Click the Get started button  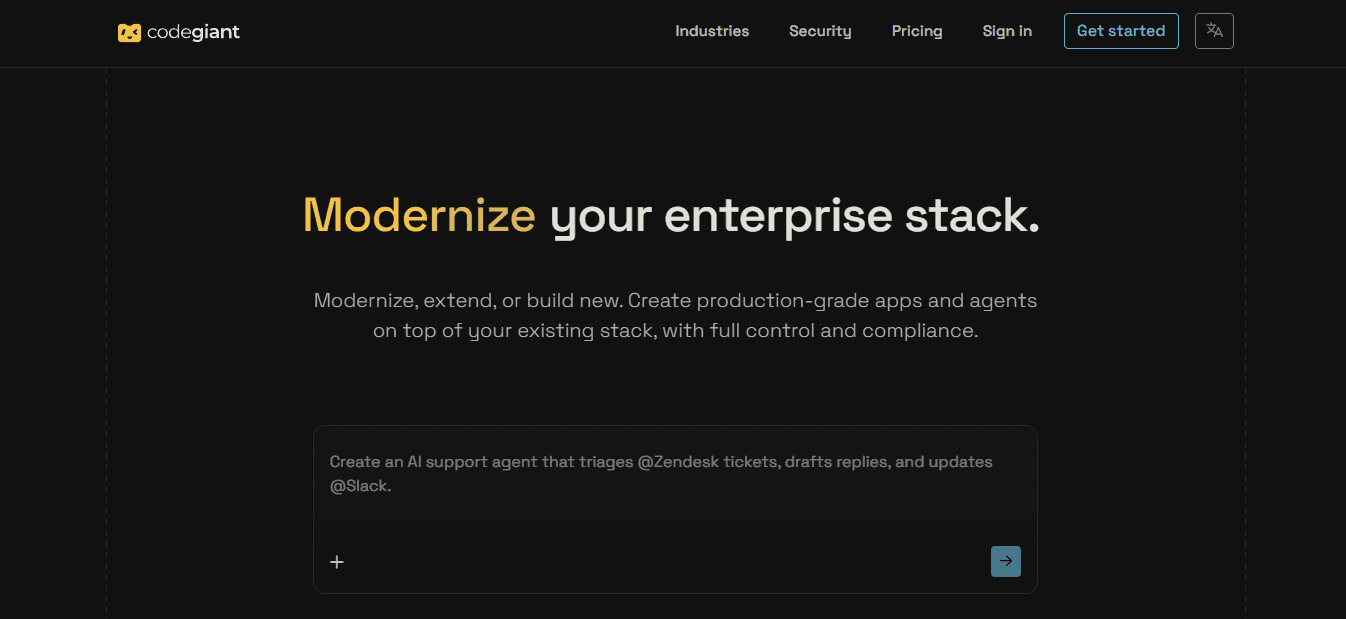pos(1121,31)
